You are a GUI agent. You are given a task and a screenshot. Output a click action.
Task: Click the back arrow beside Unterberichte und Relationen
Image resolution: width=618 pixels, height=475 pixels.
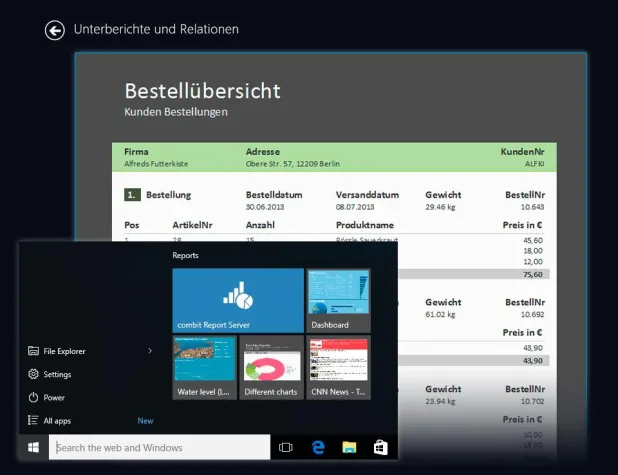54,30
